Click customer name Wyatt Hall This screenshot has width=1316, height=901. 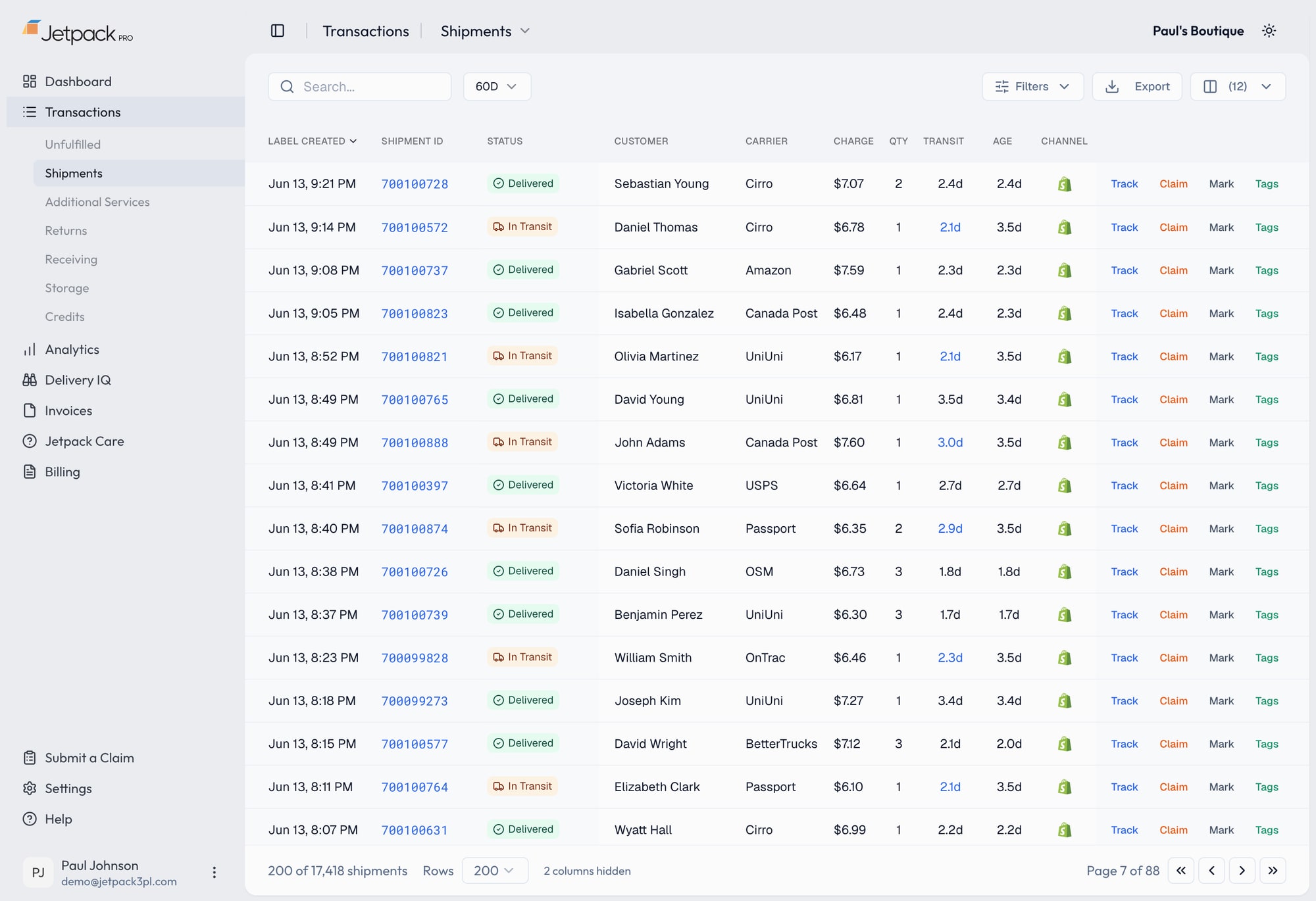point(643,830)
